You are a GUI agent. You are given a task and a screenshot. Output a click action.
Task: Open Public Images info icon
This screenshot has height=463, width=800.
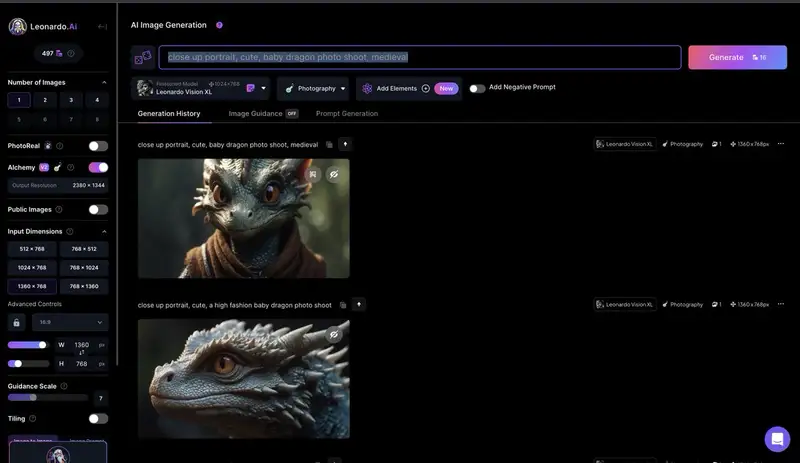pos(59,209)
